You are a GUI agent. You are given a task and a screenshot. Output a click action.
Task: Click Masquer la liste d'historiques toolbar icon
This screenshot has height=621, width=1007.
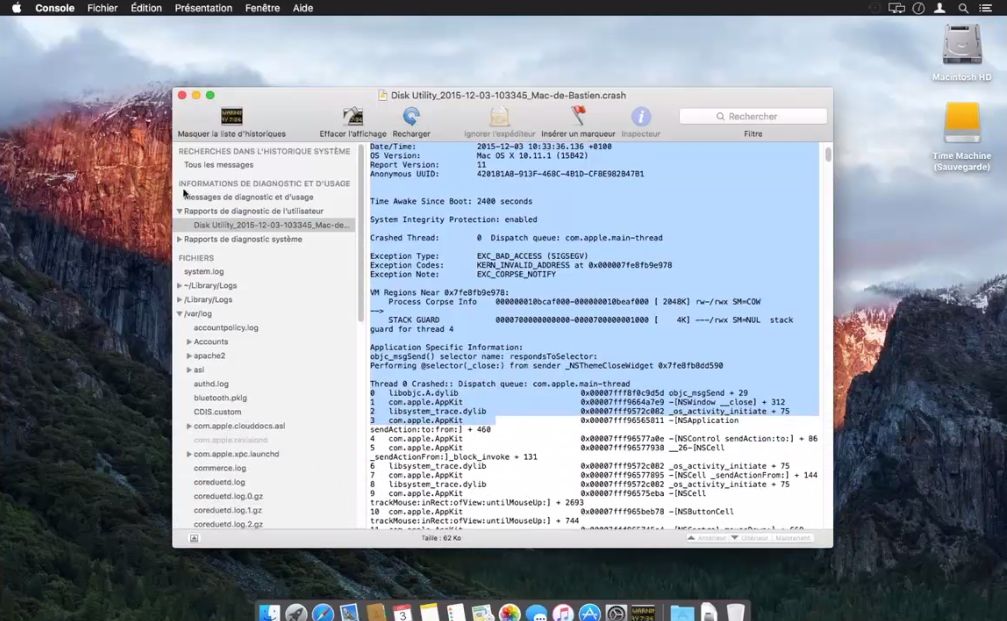pos(232,116)
